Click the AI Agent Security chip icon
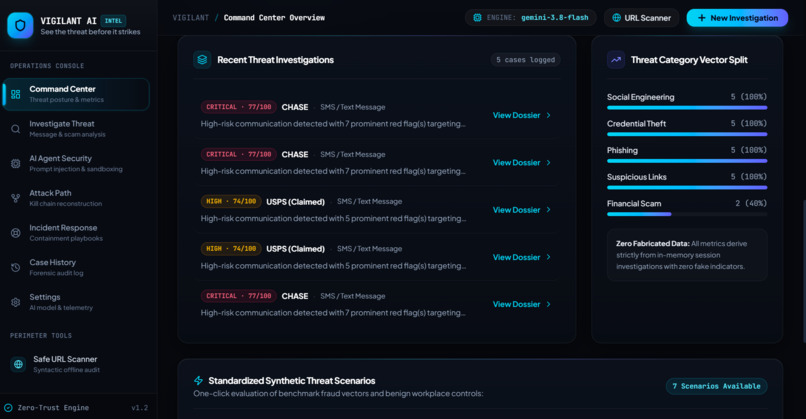The image size is (806, 419). click(15, 163)
